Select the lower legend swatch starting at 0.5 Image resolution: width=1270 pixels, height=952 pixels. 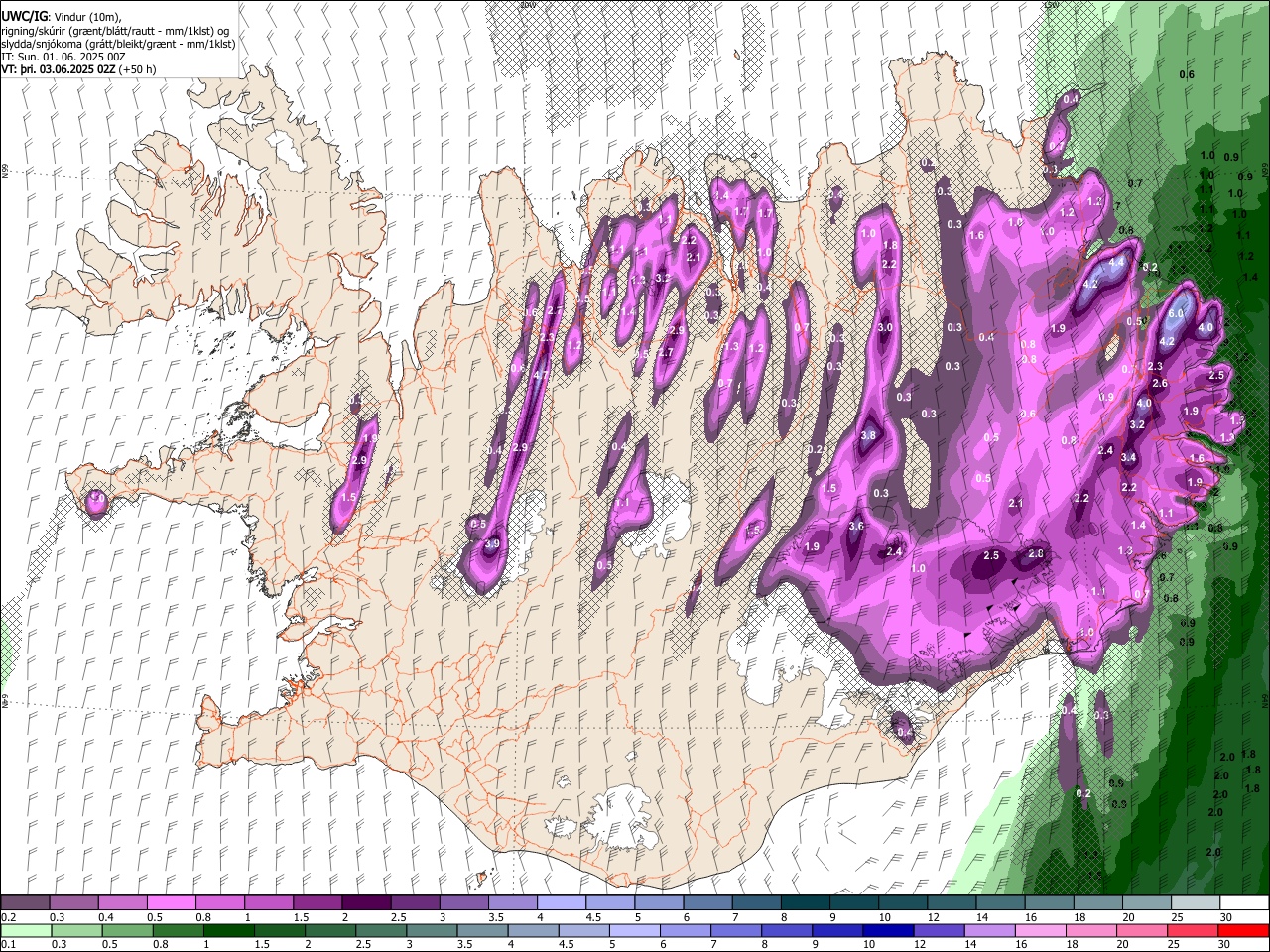pyautogui.click(x=127, y=930)
